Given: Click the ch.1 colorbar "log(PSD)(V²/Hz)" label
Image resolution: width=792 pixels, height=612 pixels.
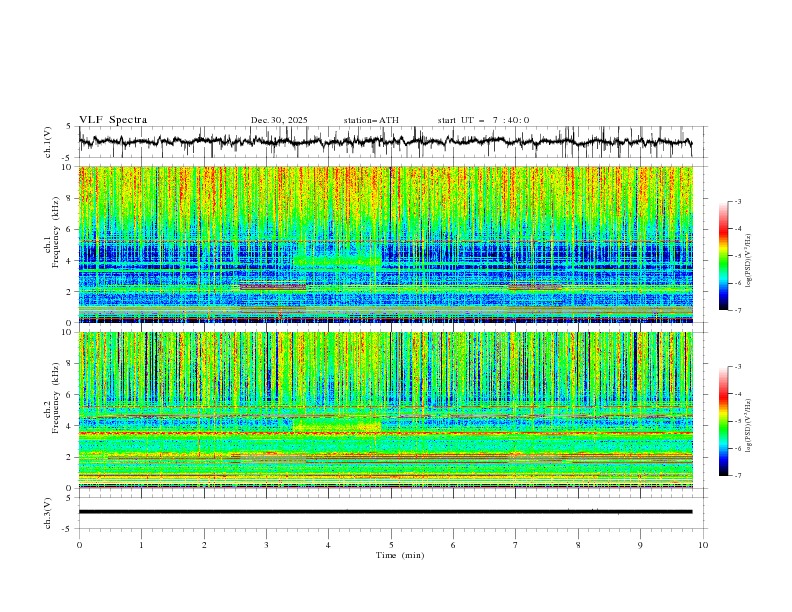Looking at the screenshot, I should [x=749, y=261].
